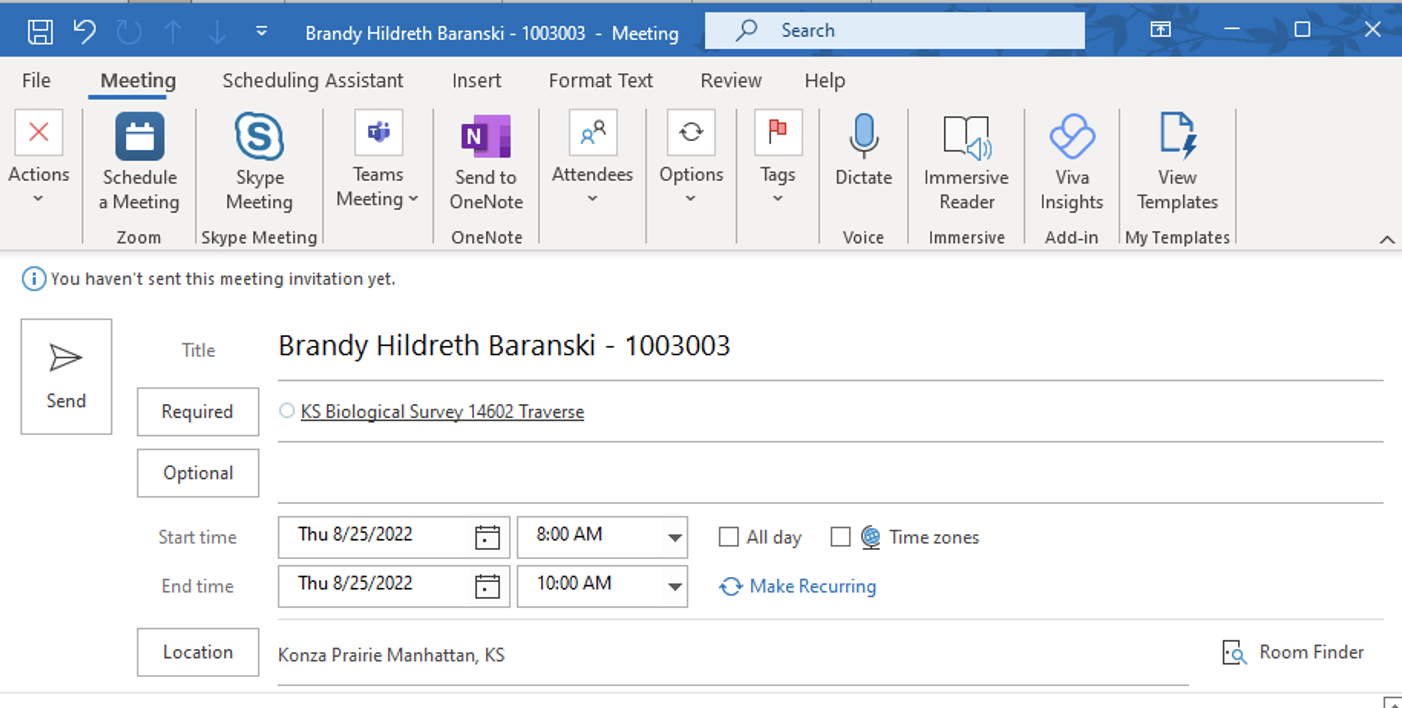Open Send to OneNote
The height and width of the screenshot is (708, 1402).
(486, 138)
